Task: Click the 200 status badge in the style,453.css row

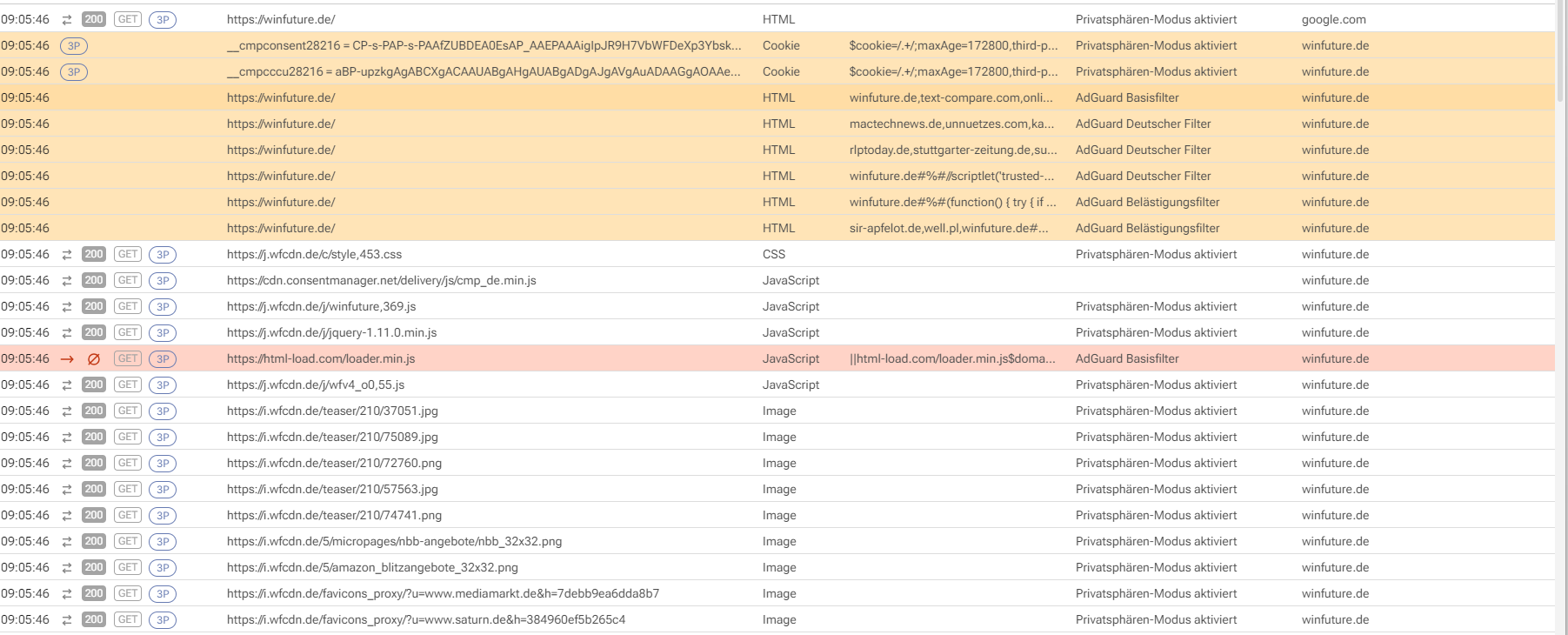Action: [94, 254]
